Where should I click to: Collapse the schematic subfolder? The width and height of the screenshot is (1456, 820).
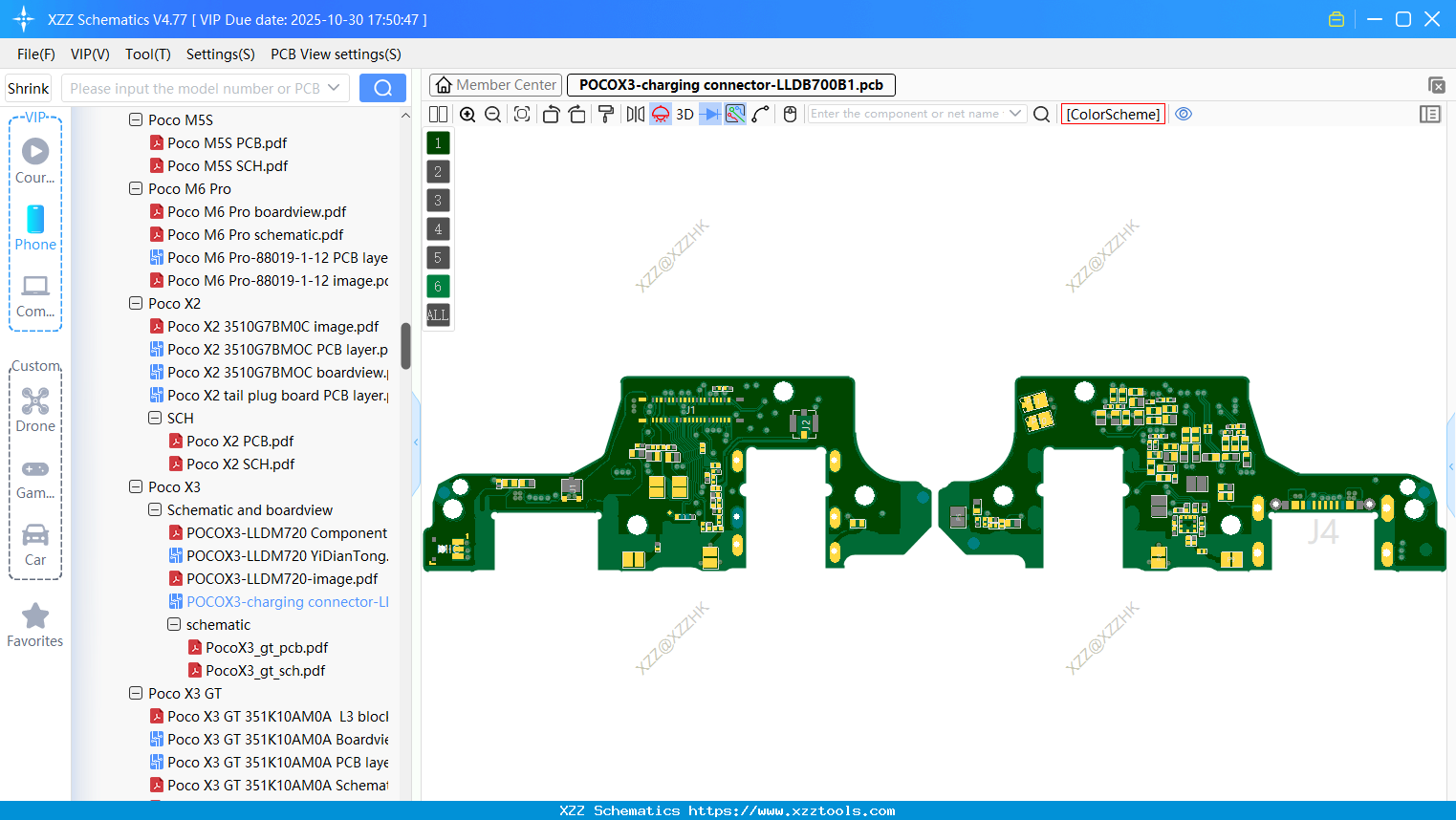[x=174, y=625]
